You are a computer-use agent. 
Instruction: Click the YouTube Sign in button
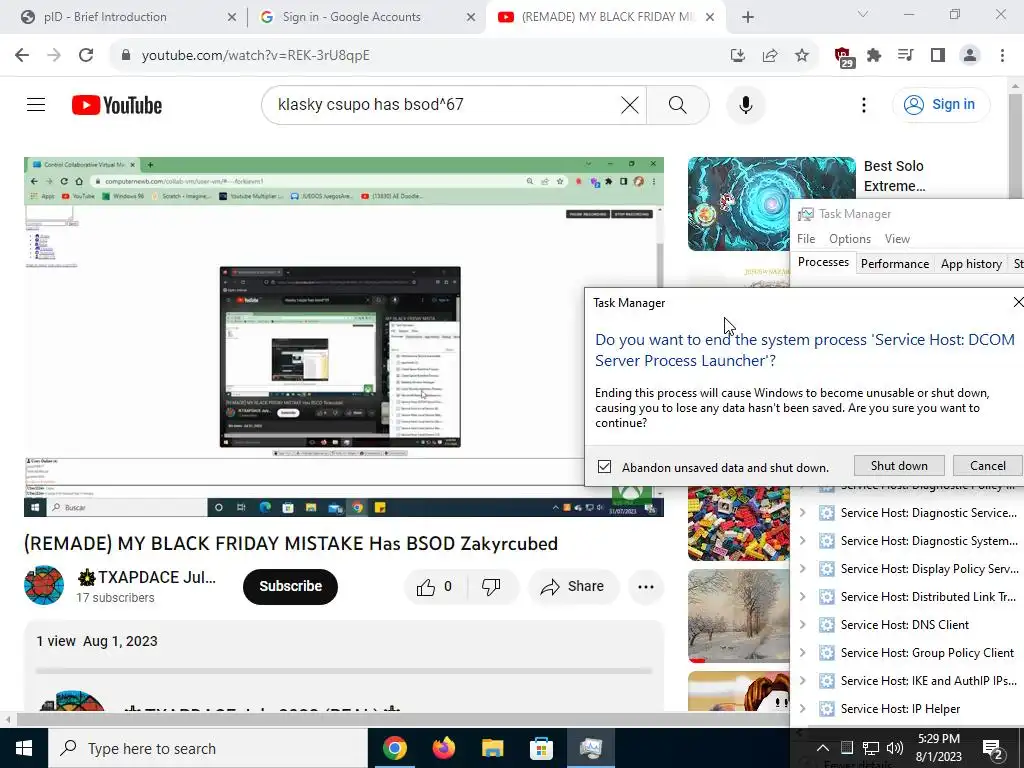tap(941, 104)
